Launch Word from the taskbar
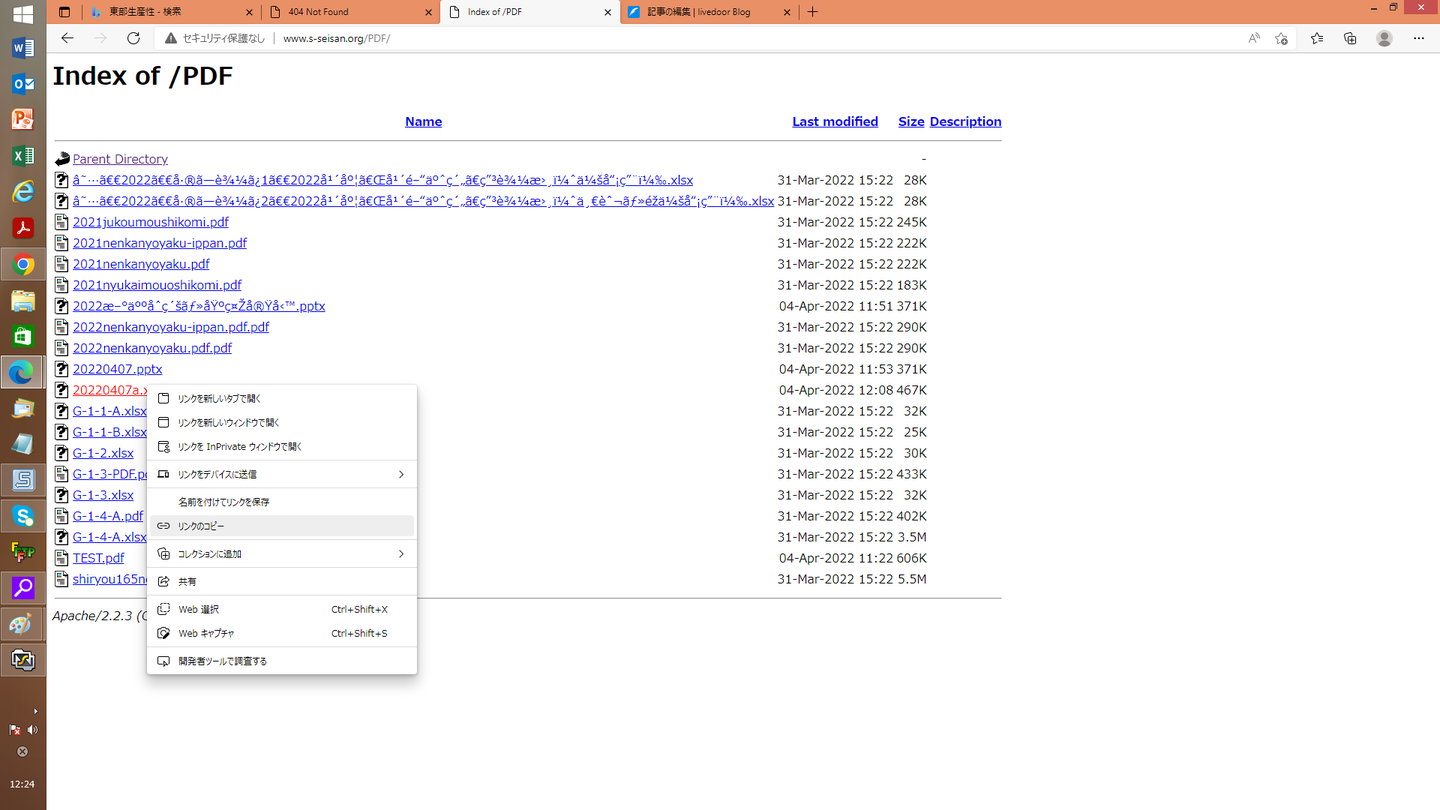 pyautogui.click(x=23, y=49)
